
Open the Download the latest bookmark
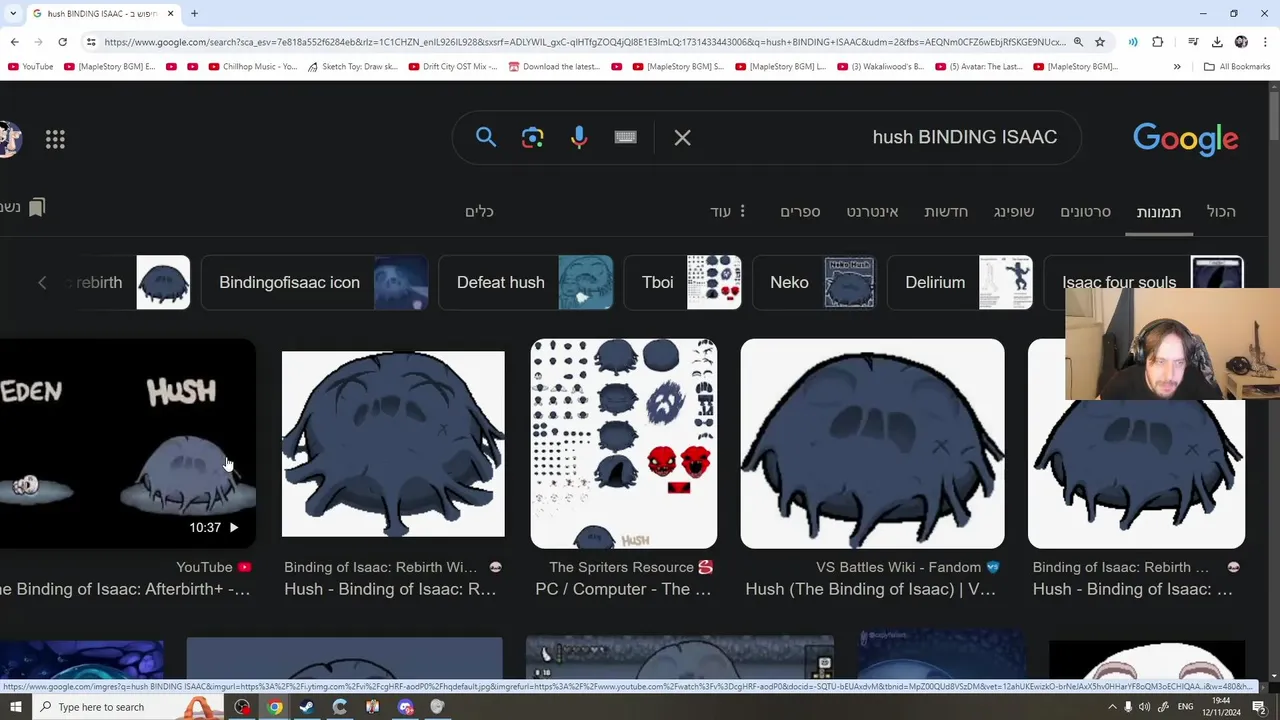tap(554, 67)
